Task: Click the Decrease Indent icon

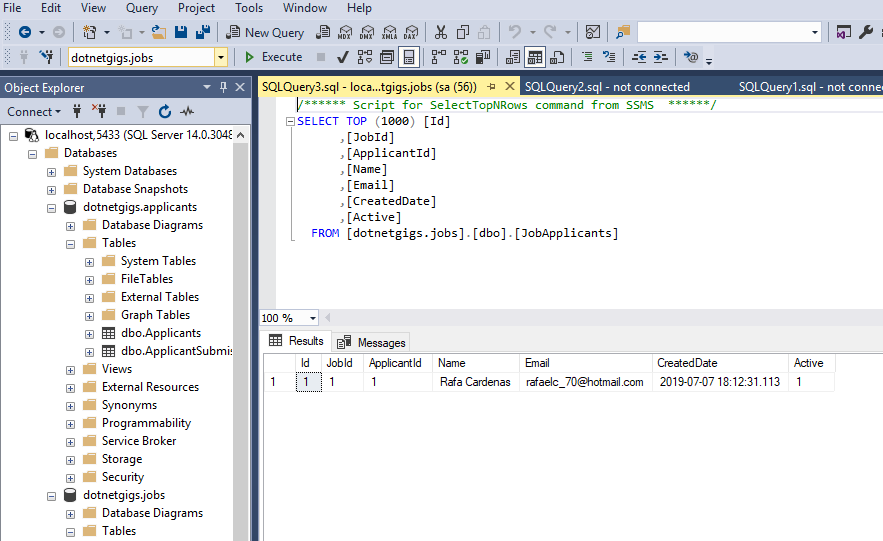Action: (x=639, y=57)
